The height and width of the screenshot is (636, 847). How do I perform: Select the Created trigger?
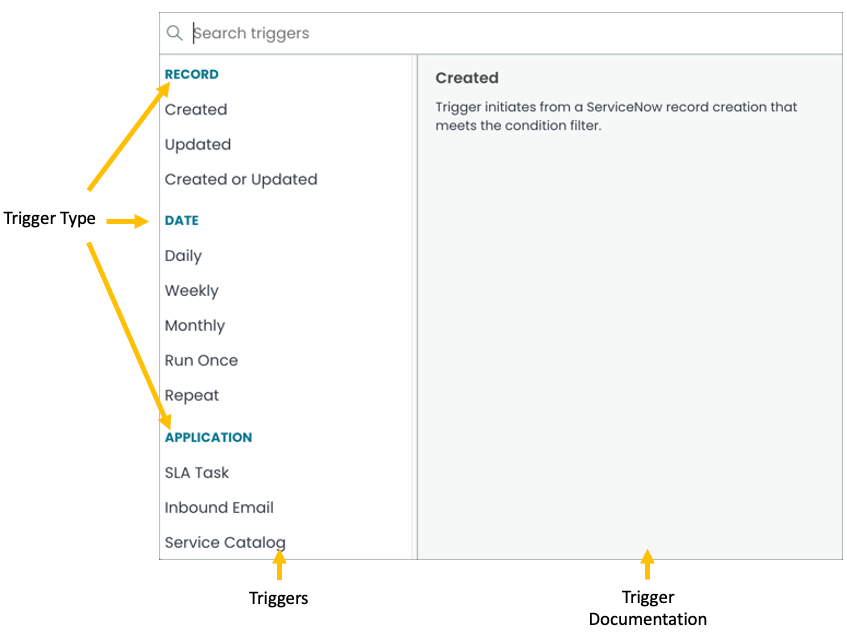coord(196,110)
